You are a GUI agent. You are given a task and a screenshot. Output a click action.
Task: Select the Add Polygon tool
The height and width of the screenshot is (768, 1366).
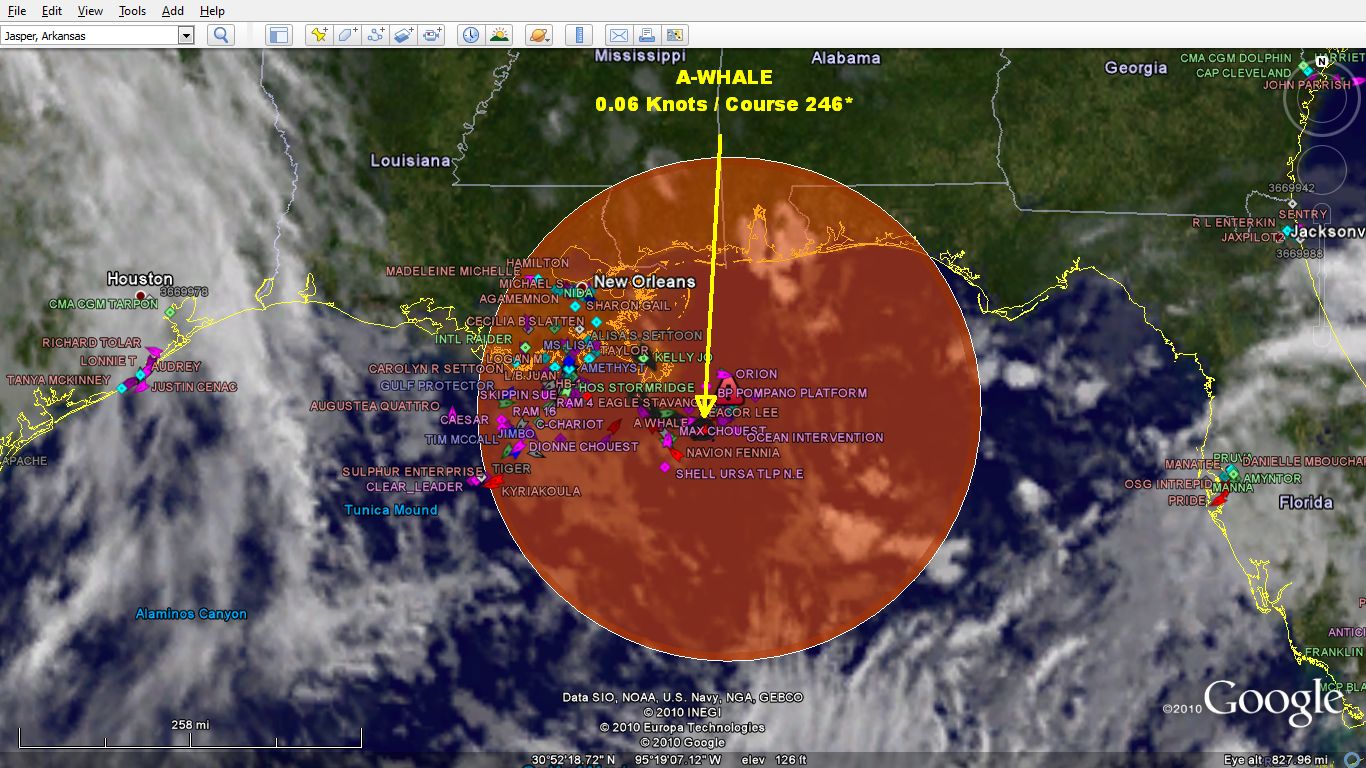pyautogui.click(x=347, y=35)
